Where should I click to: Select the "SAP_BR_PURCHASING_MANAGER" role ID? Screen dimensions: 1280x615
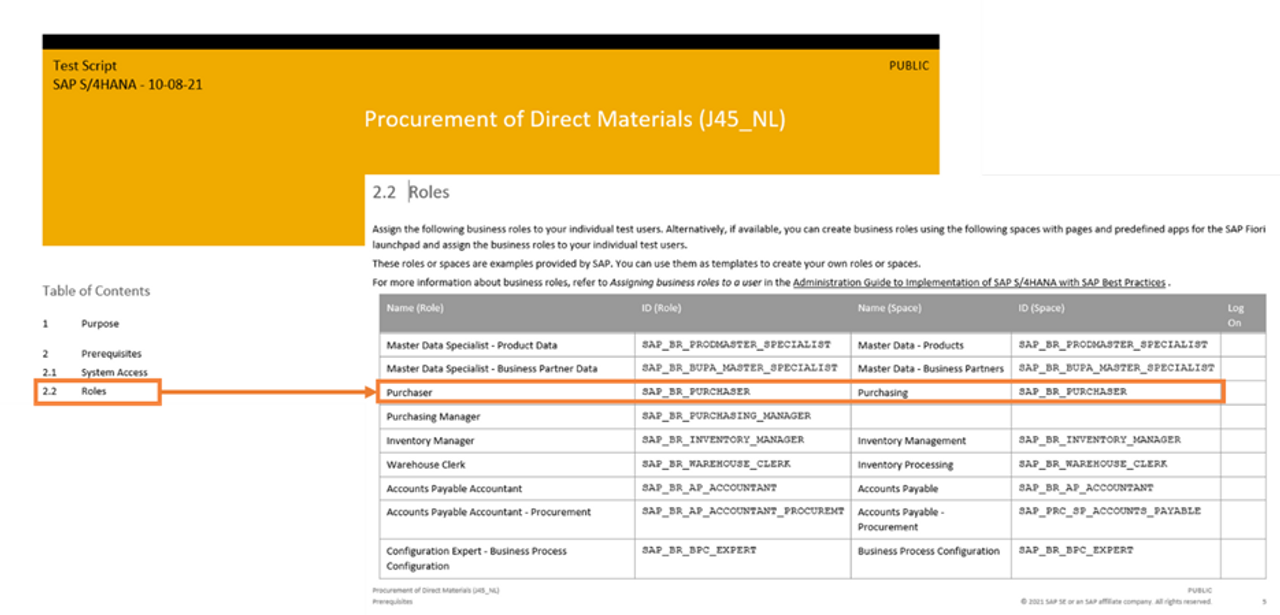pos(726,416)
